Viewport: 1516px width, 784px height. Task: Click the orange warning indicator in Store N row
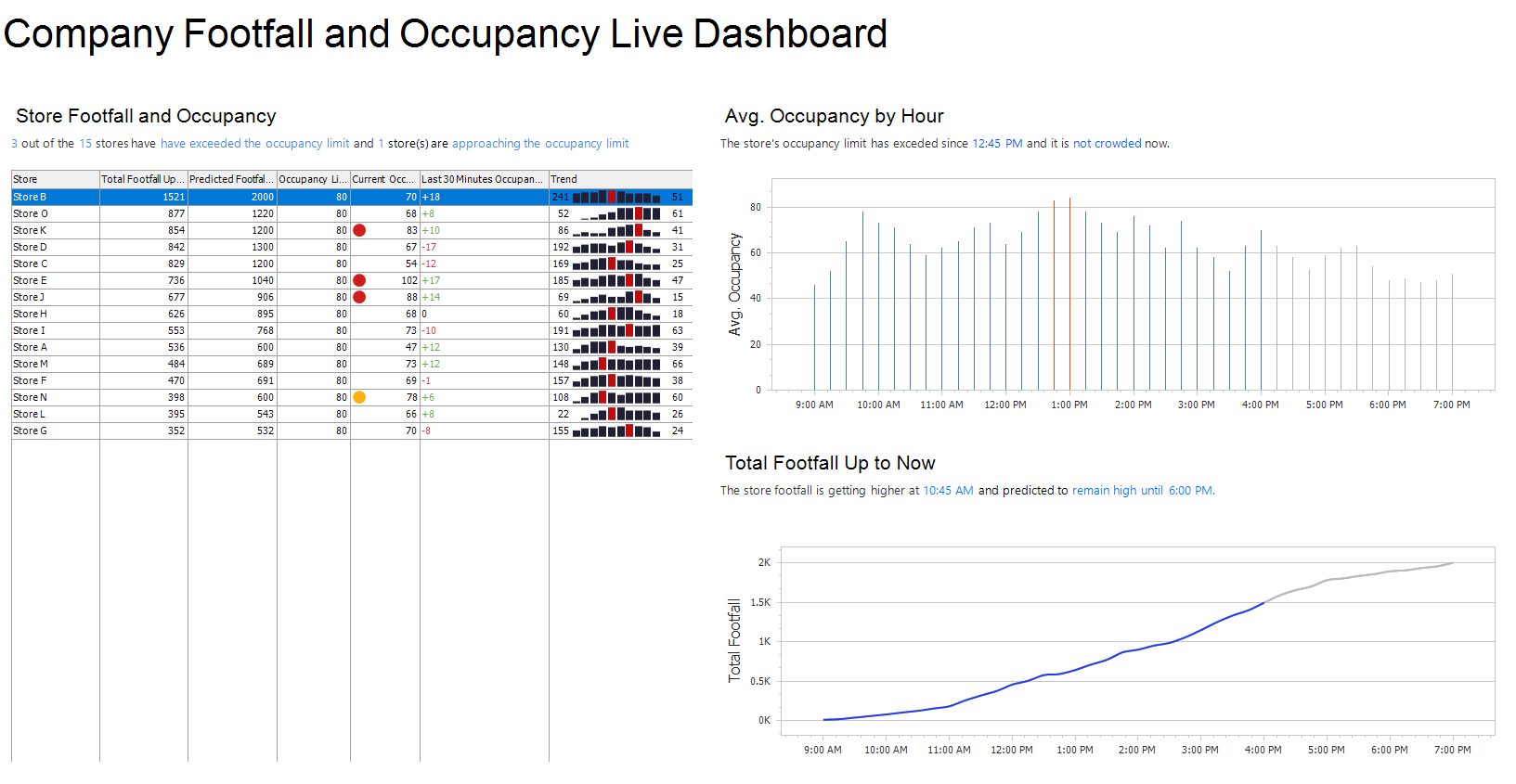click(359, 397)
